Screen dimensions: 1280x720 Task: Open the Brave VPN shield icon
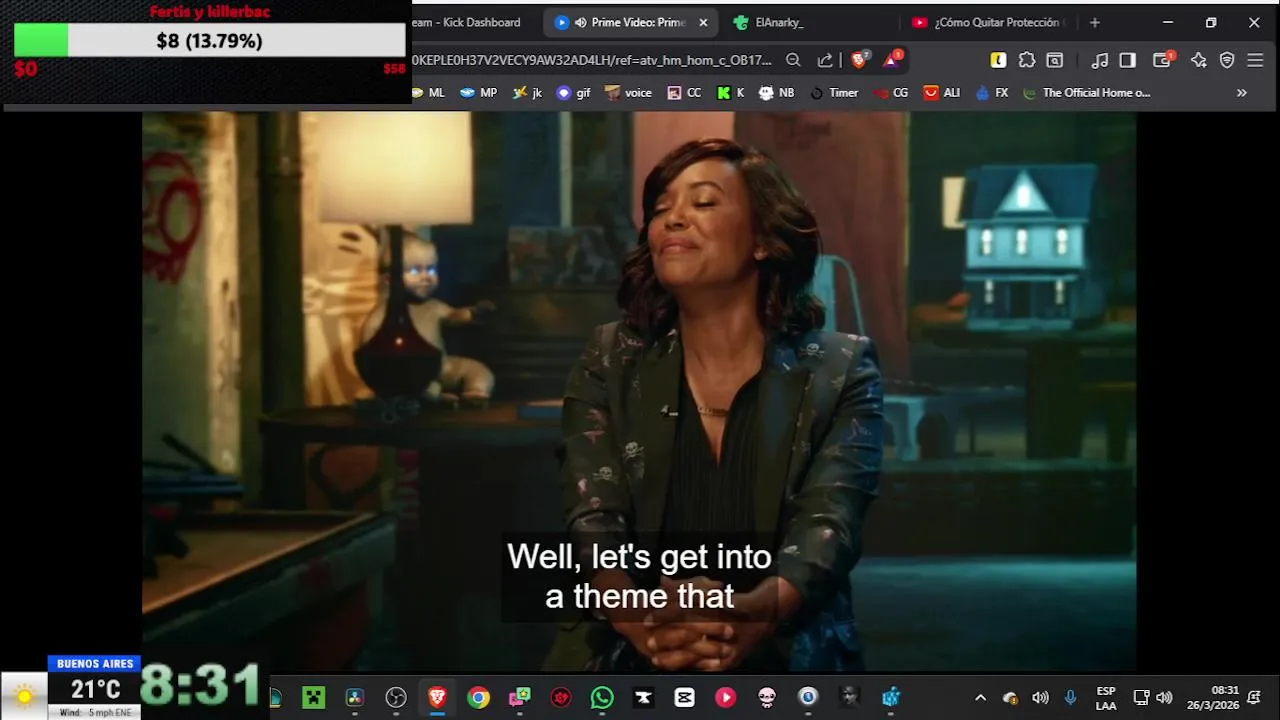click(1227, 60)
